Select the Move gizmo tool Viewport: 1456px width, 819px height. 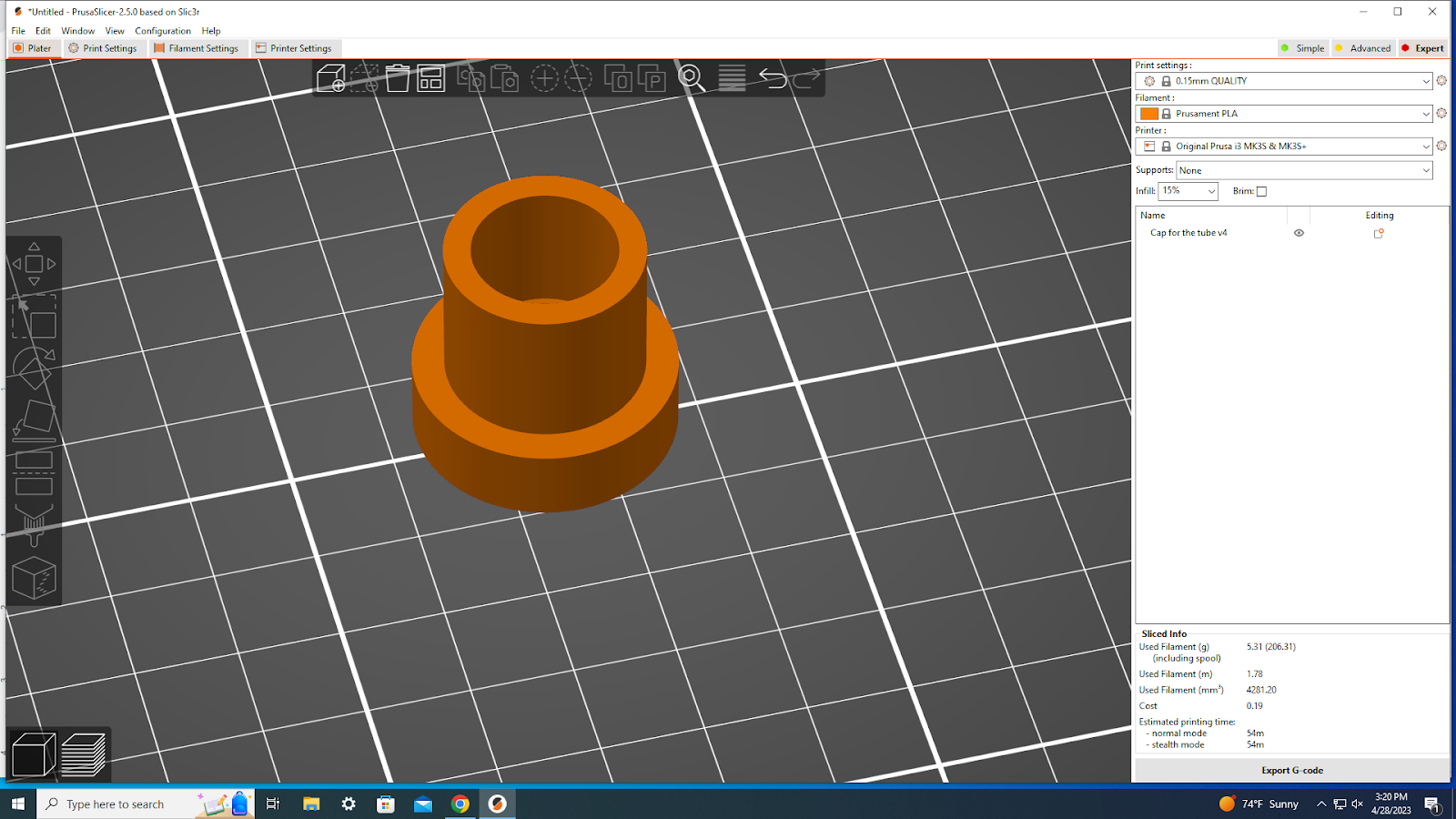point(34,264)
